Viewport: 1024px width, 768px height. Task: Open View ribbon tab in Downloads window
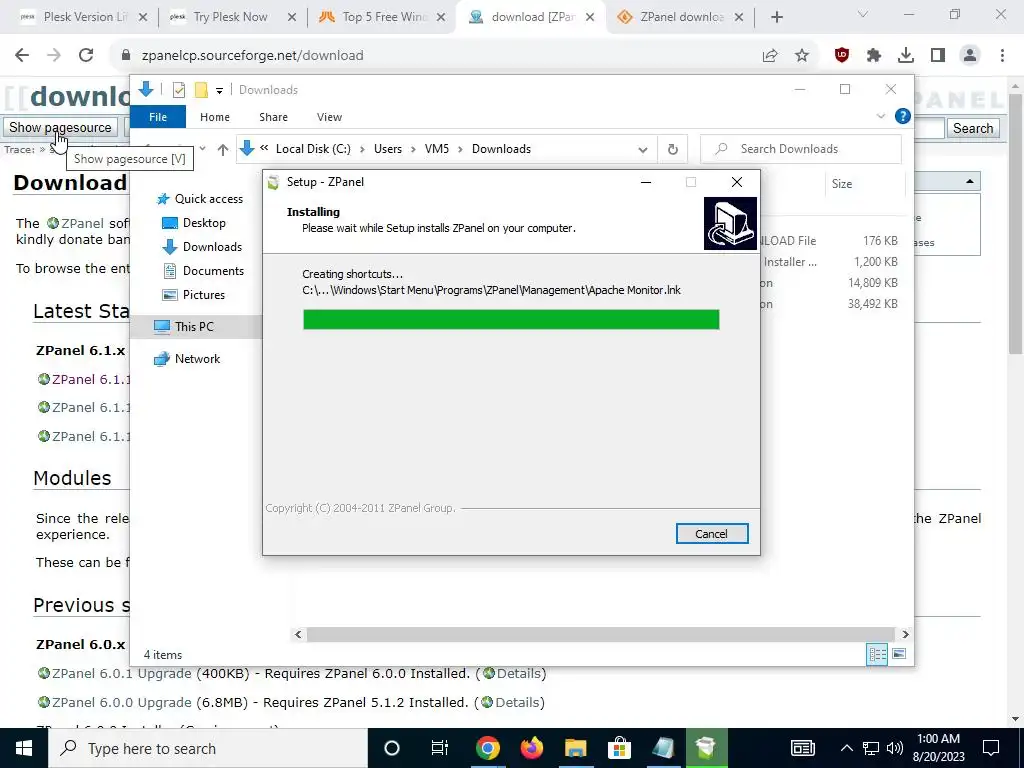coord(329,117)
